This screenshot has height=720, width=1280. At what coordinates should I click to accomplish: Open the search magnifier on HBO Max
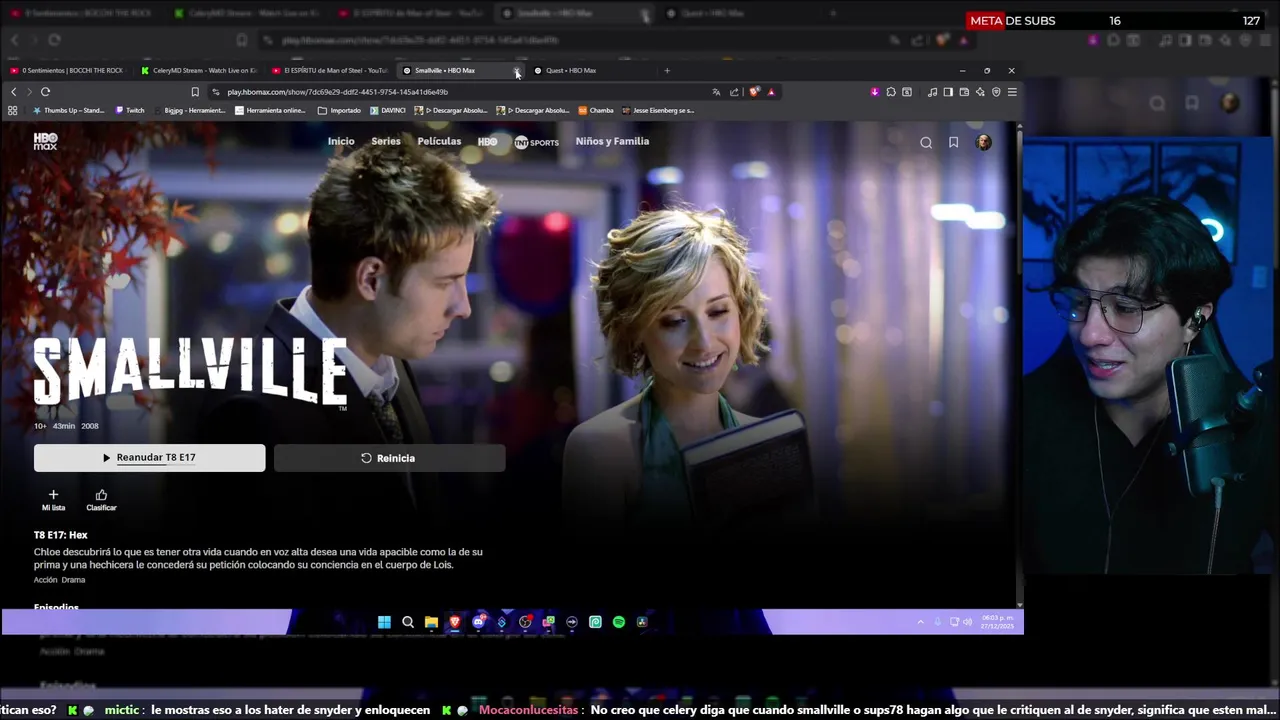(x=926, y=142)
